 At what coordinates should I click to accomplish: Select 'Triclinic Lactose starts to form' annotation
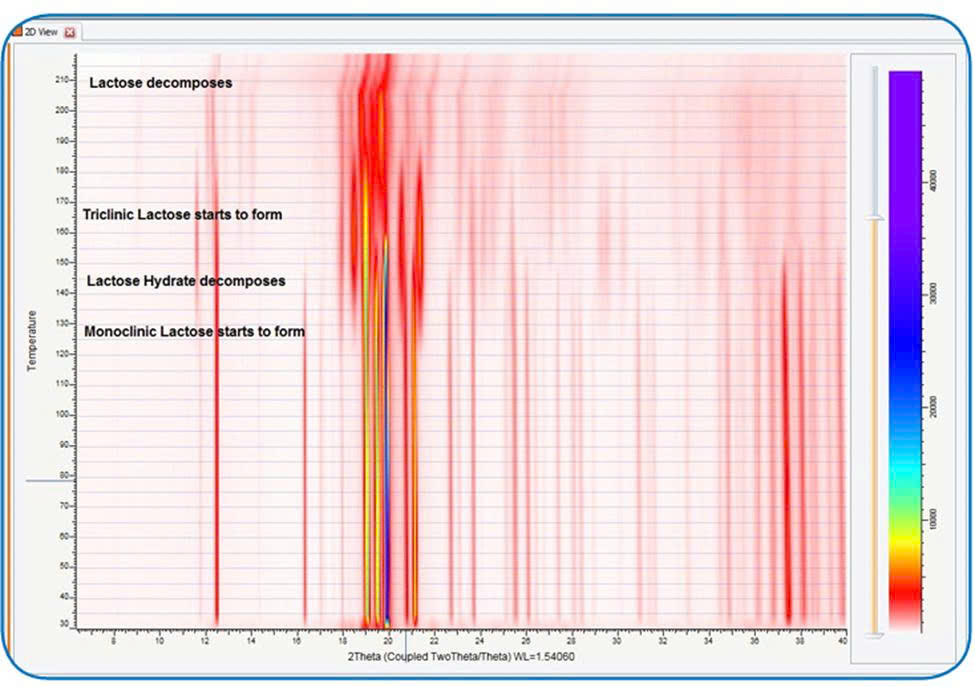click(x=182, y=214)
